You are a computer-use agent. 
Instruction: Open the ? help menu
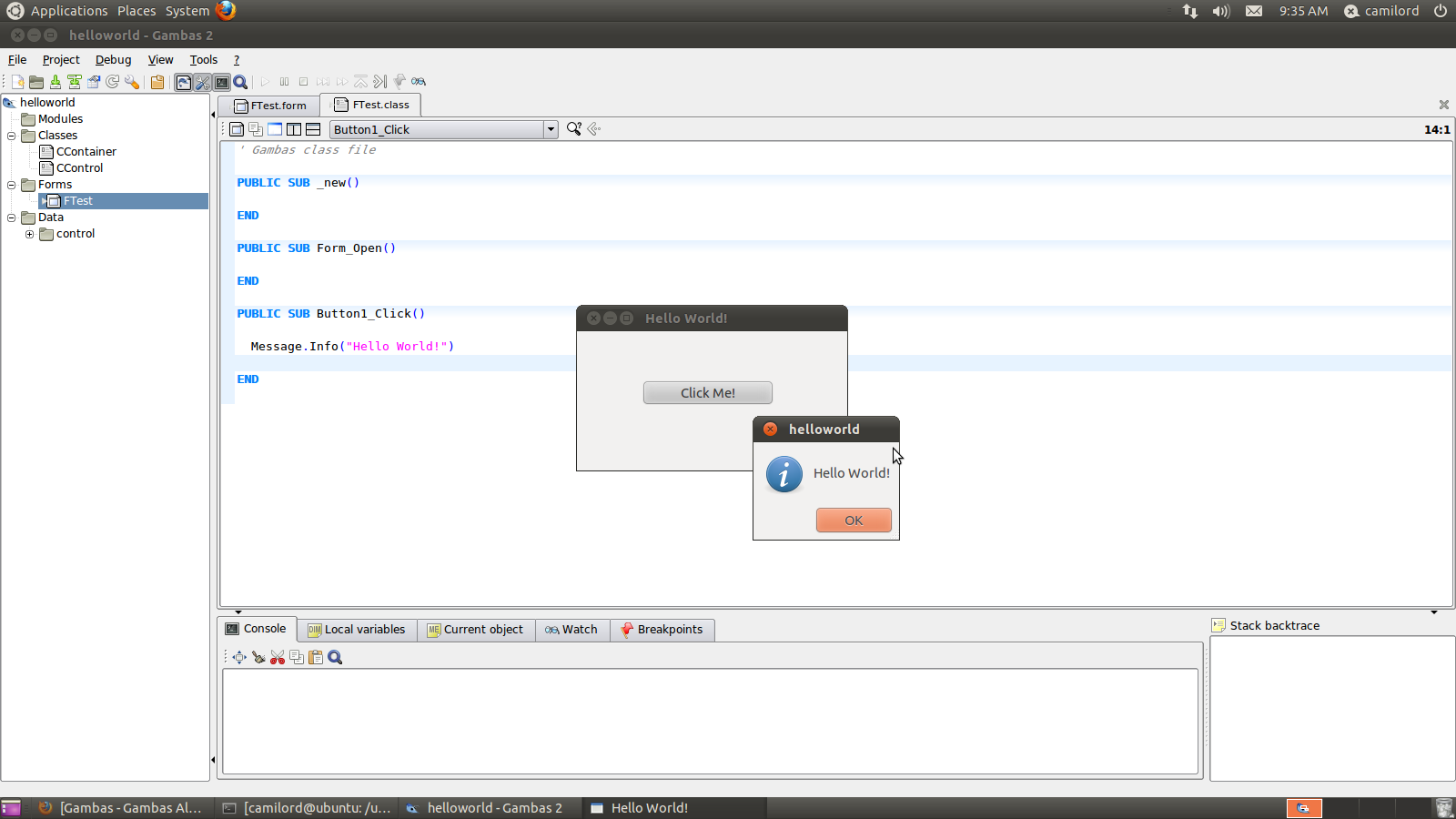point(237,60)
